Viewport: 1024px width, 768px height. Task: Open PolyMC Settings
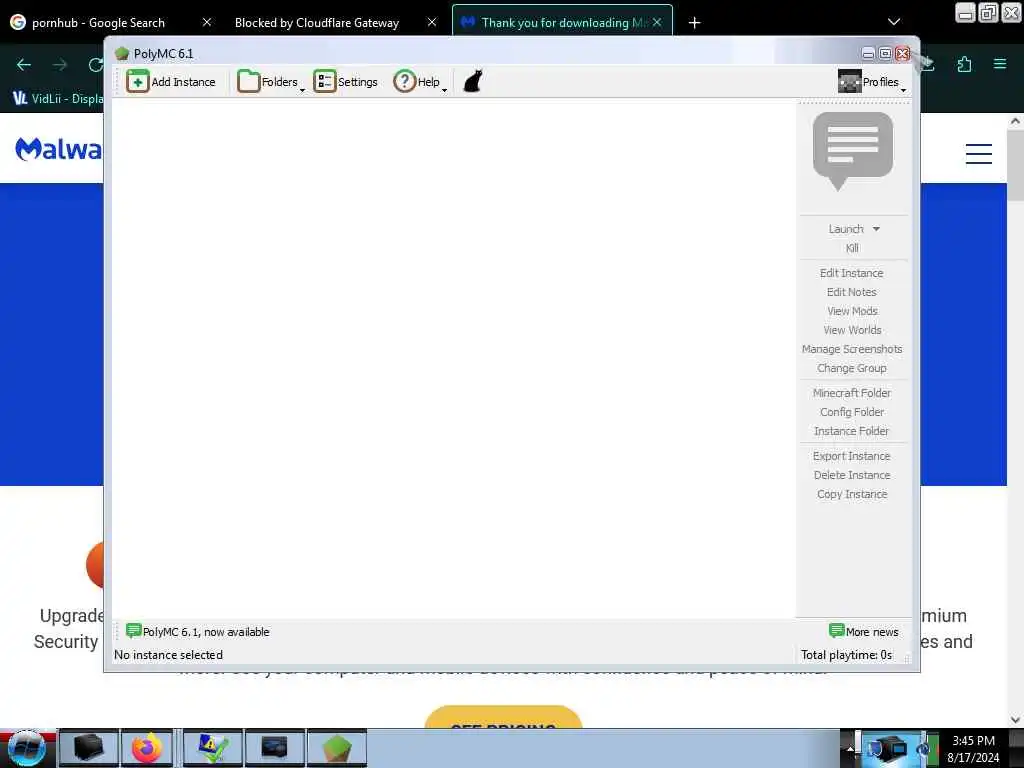(345, 82)
